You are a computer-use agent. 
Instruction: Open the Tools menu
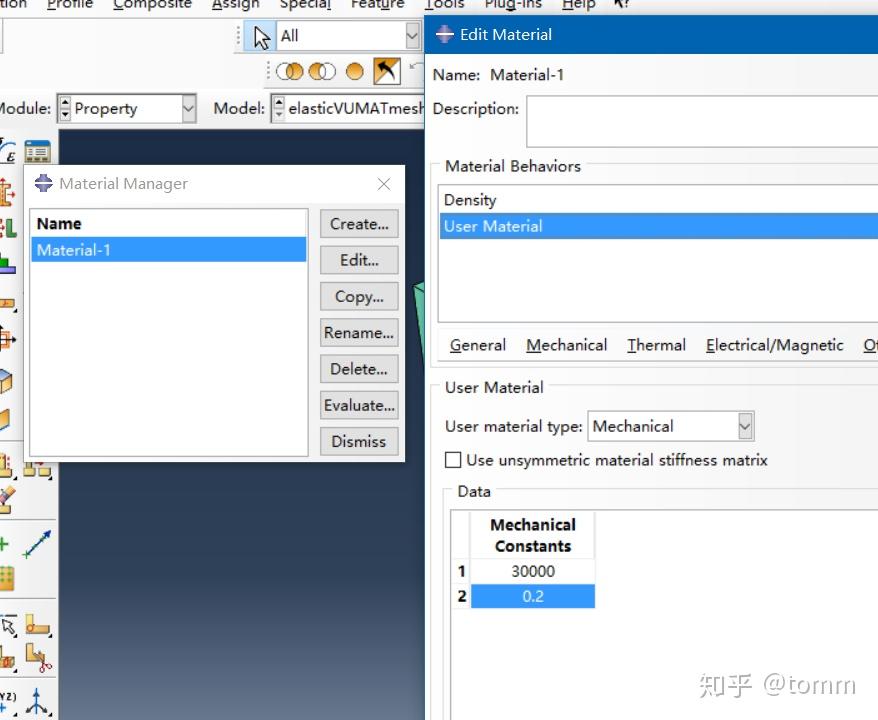pyautogui.click(x=444, y=5)
